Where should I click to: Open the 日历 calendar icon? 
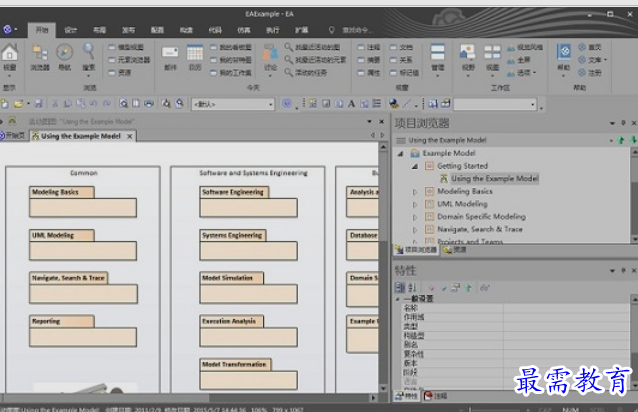click(x=195, y=53)
